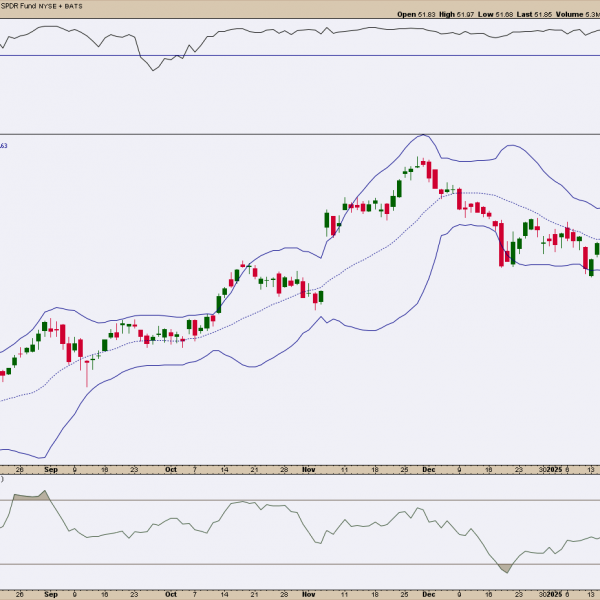
Task: Click the tall red candle in mid-December
Action: click(x=501, y=244)
